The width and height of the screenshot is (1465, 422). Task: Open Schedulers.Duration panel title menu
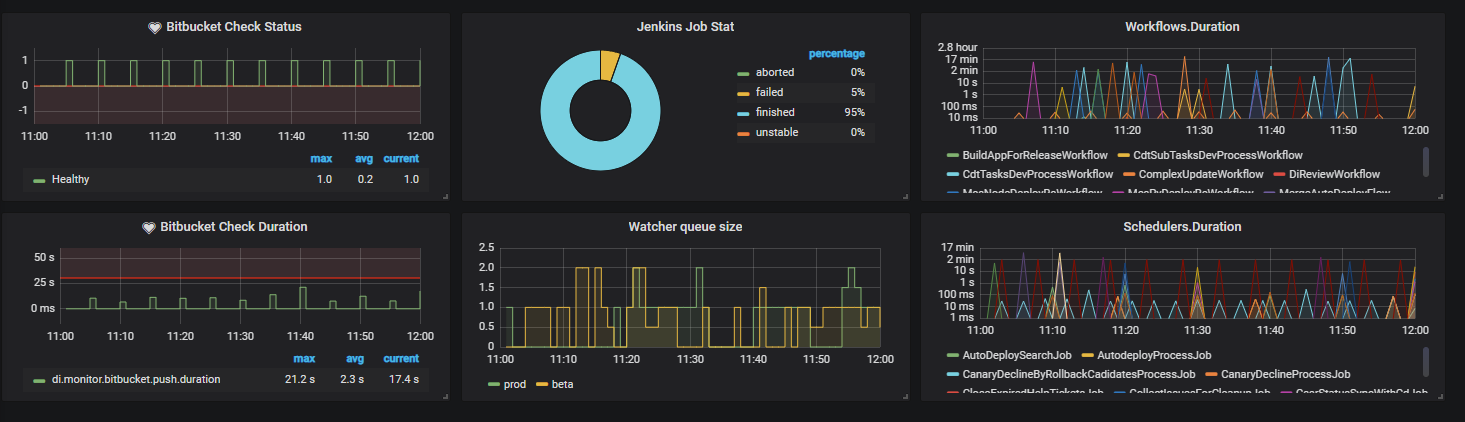1182,227
